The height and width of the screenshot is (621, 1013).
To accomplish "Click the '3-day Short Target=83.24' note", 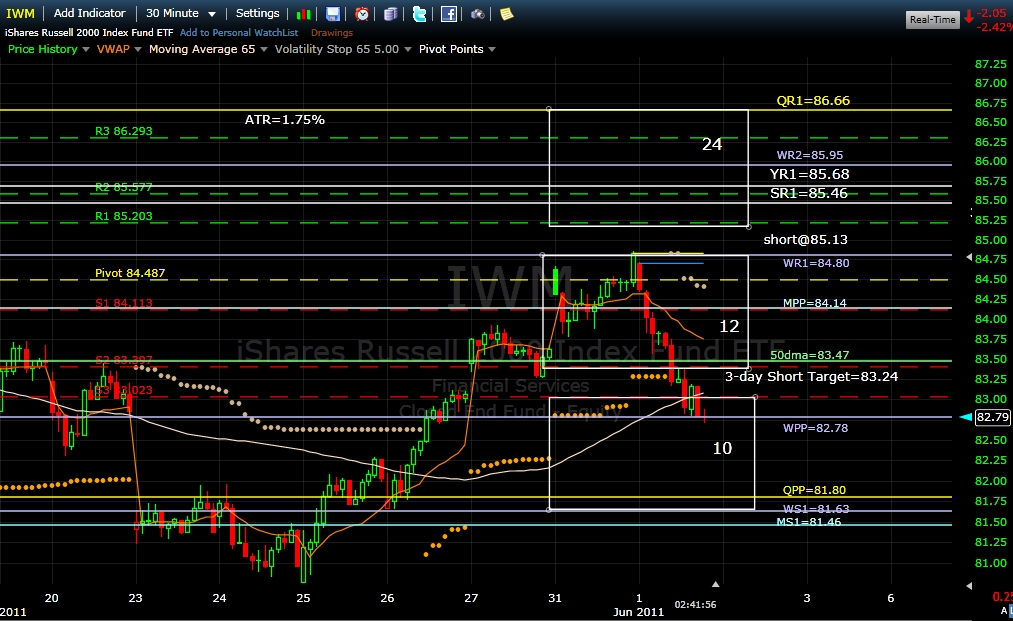I will coord(811,377).
